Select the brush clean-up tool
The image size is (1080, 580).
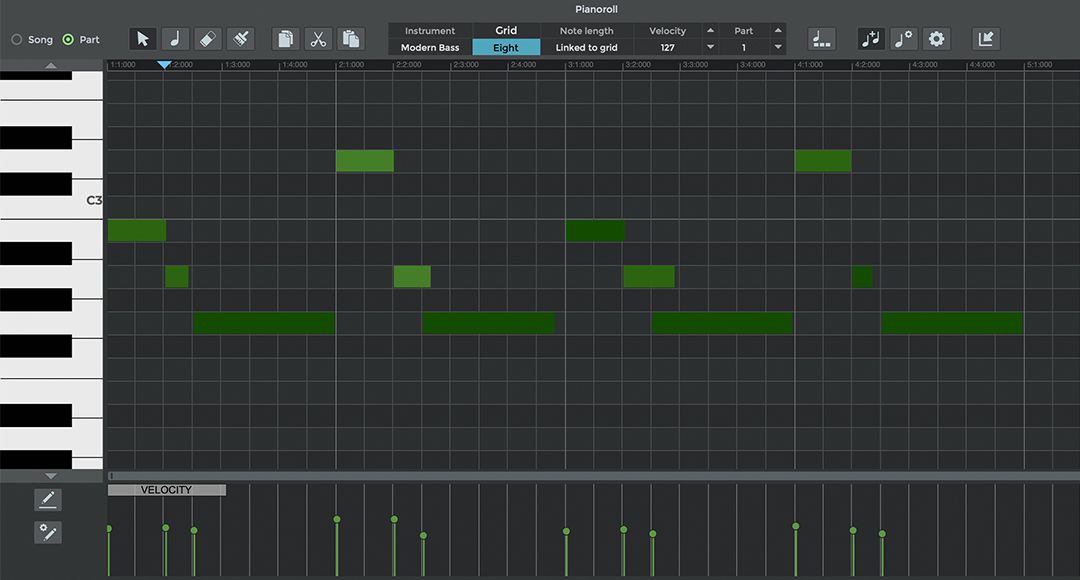[x=240, y=39]
